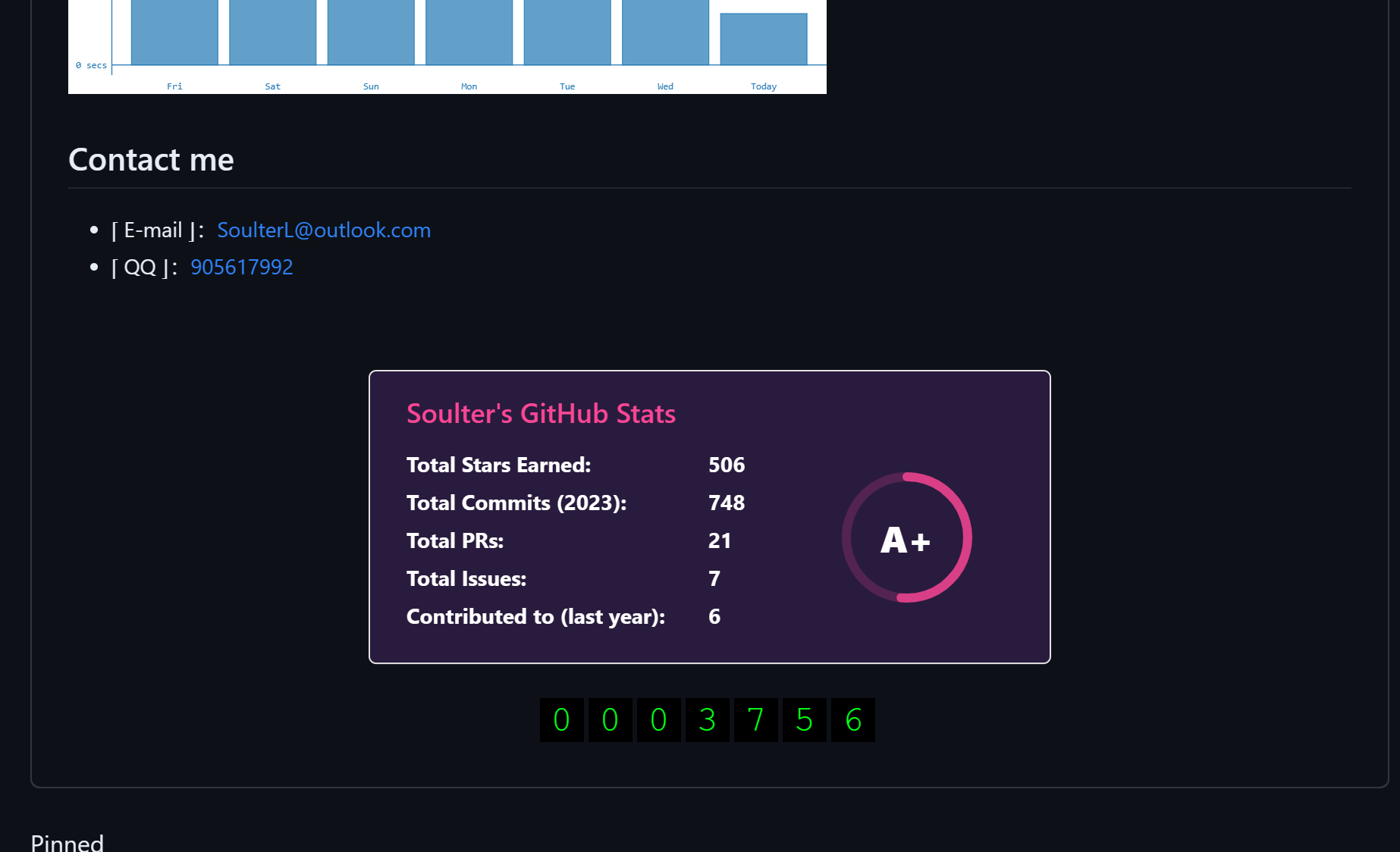Click the last counter digit 6

point(852,719)
